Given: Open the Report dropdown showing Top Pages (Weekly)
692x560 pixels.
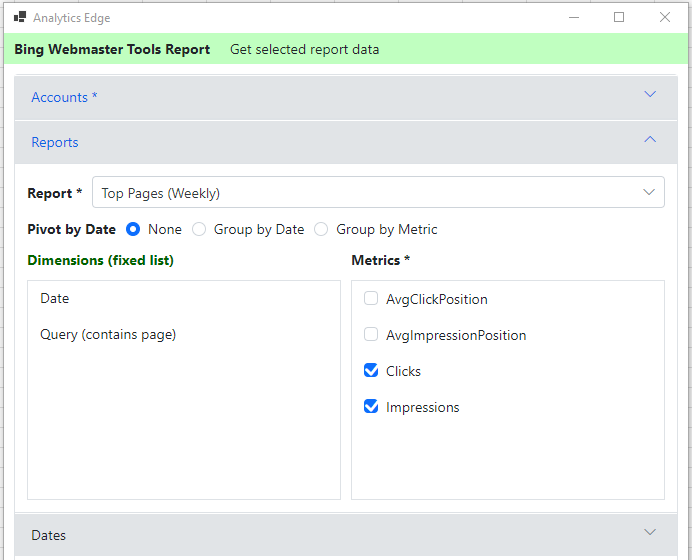Looking at the screenshot, I should 378,192.
